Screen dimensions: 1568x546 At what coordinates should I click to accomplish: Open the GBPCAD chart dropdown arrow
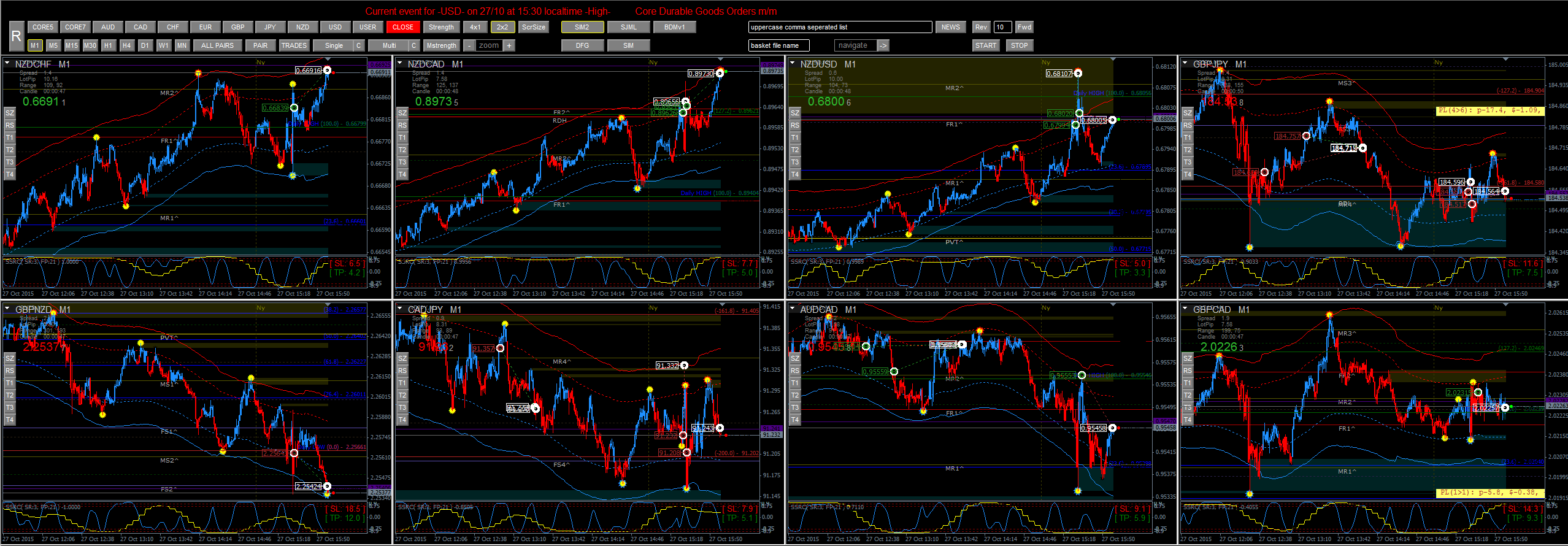tap(1185, 308)
